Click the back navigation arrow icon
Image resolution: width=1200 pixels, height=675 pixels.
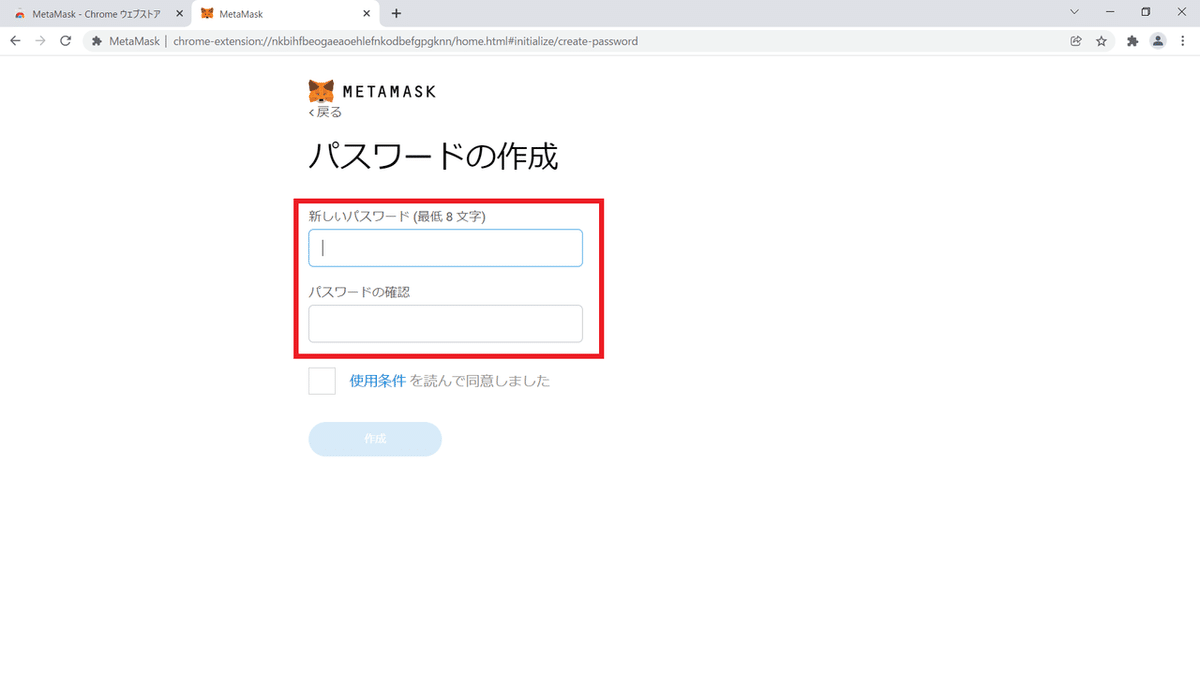click(x=14, y=42)
